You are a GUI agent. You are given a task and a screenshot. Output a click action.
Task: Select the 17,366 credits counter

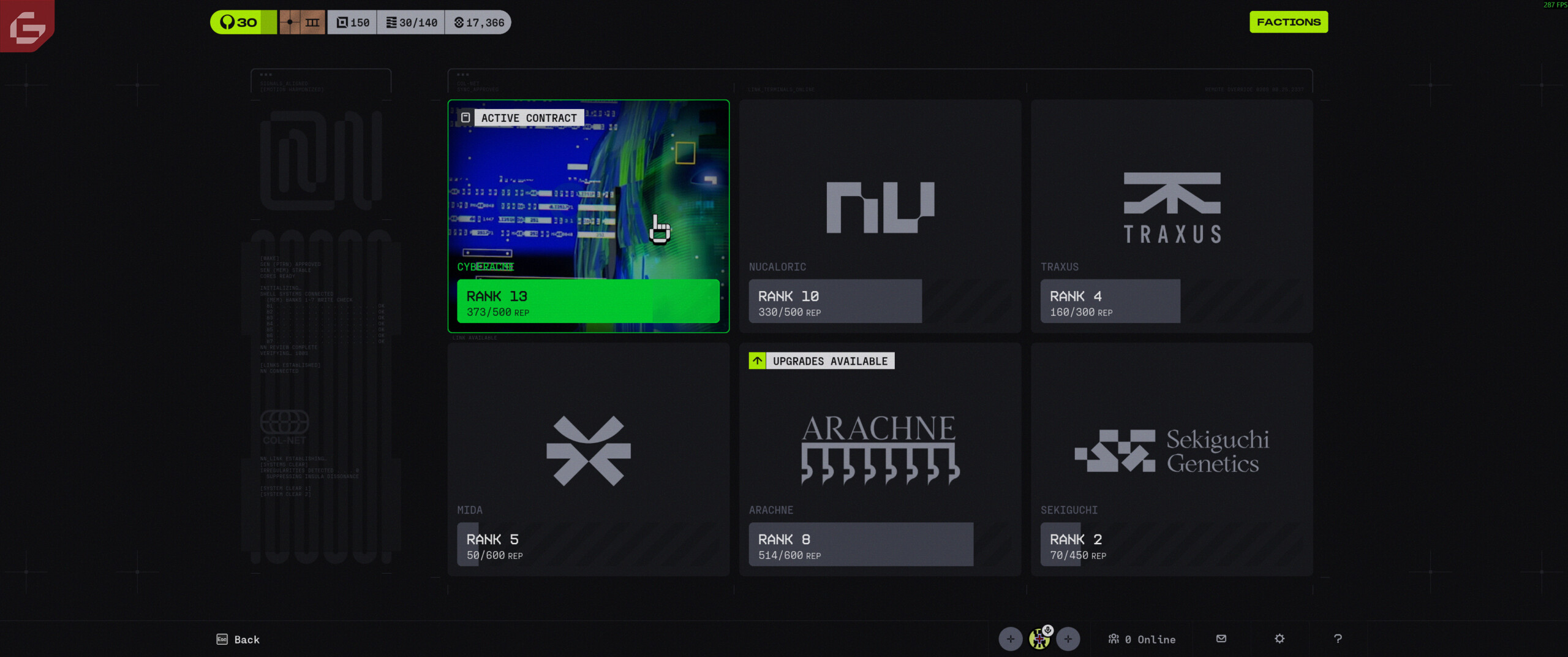pos(479,23)
